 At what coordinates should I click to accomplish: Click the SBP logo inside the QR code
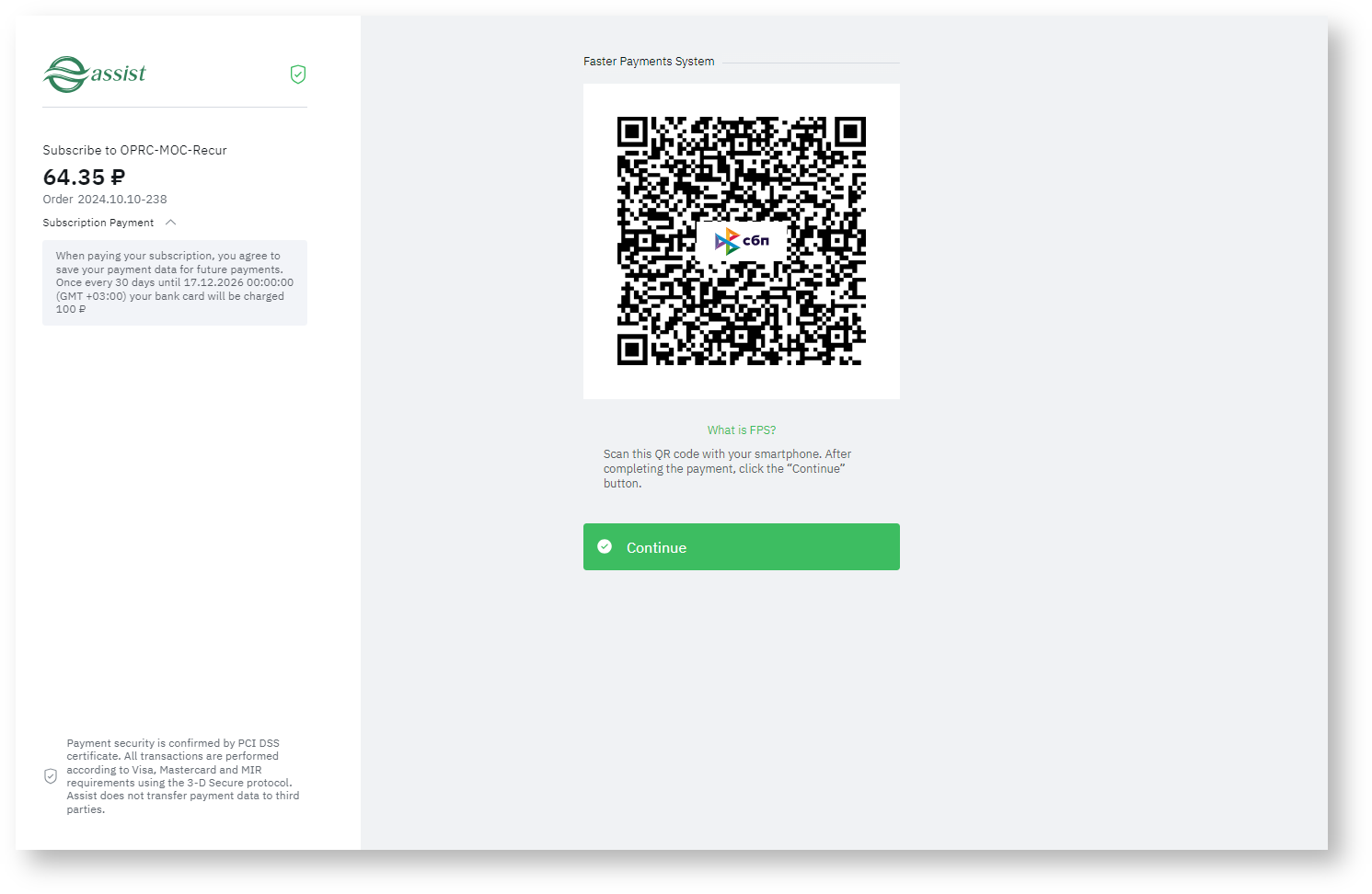point(742,241)
